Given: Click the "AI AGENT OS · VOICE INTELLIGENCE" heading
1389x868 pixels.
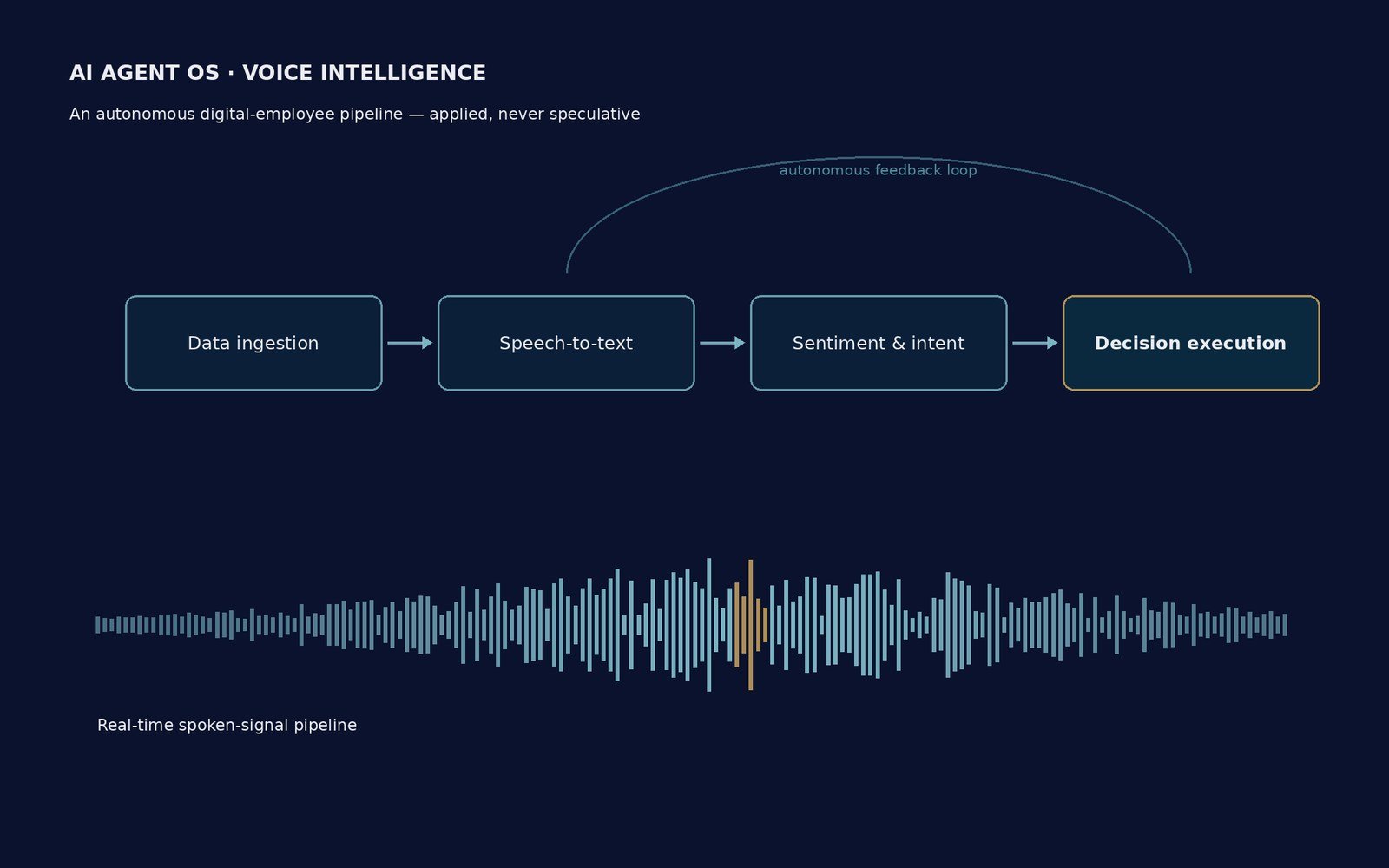Looking at the screenshot, I should (278, 73).
